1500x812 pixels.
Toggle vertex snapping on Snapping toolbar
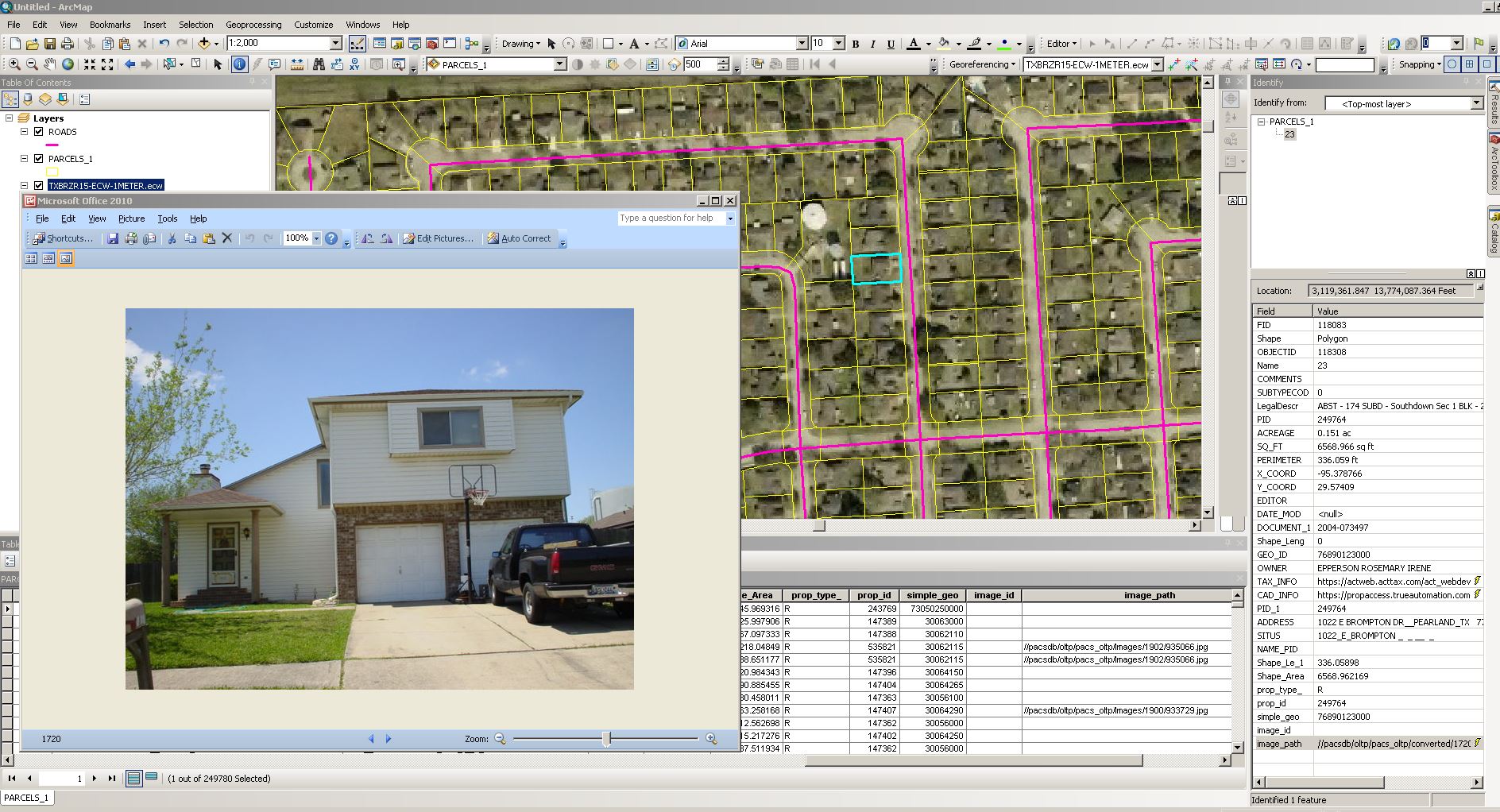[1486, 64]
